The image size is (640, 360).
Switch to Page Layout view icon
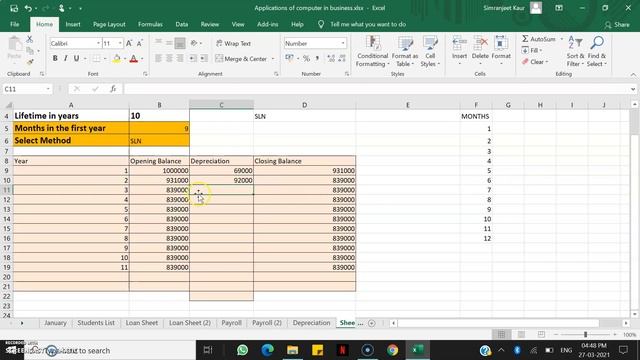tap(521, 334)
